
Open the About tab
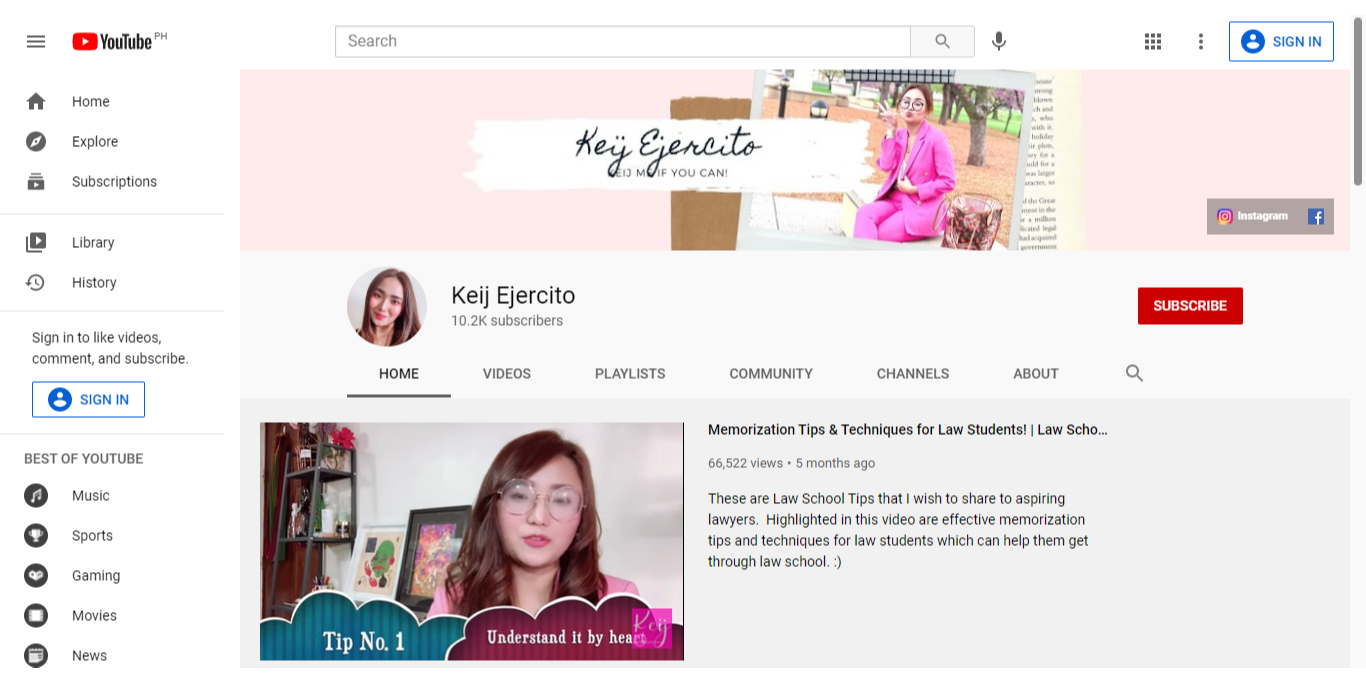click(x=1035, y=374)
